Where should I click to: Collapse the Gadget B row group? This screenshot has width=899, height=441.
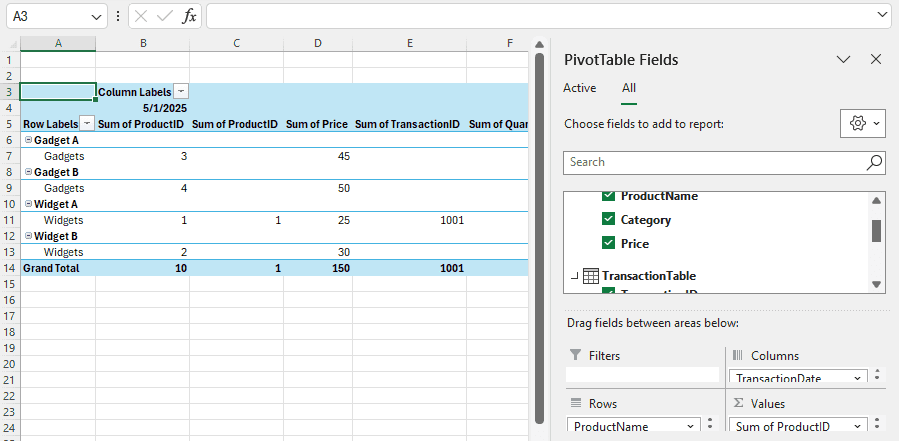pos(28,172)
